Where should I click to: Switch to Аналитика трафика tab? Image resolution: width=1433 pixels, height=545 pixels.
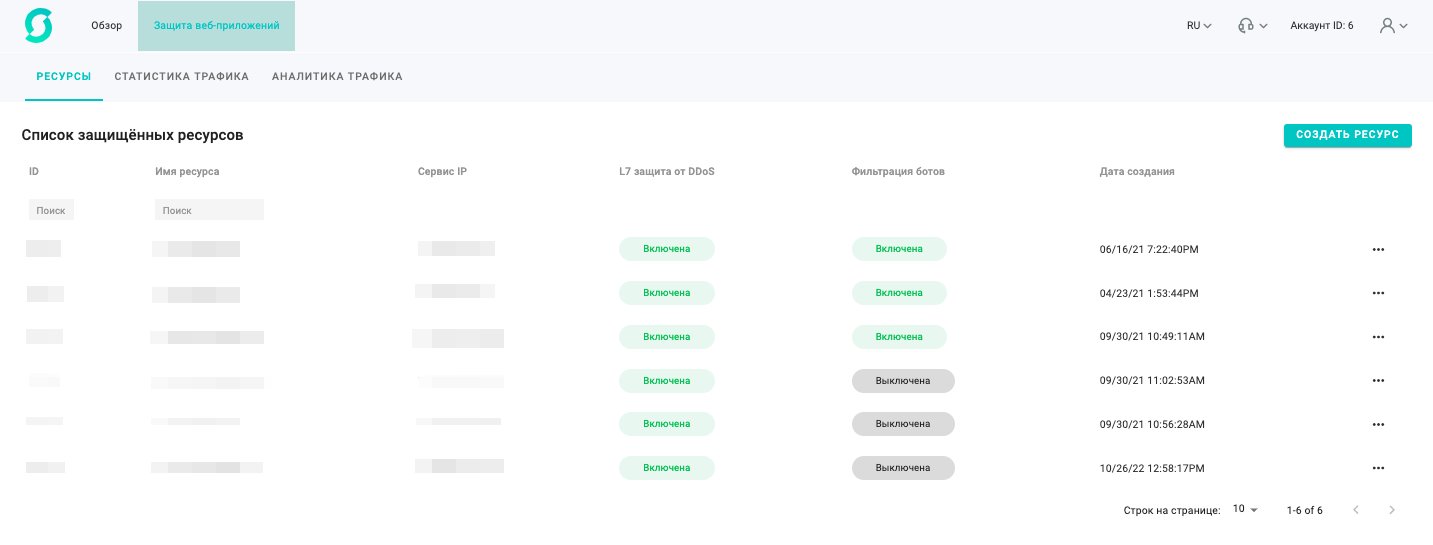tap(337, 76)
